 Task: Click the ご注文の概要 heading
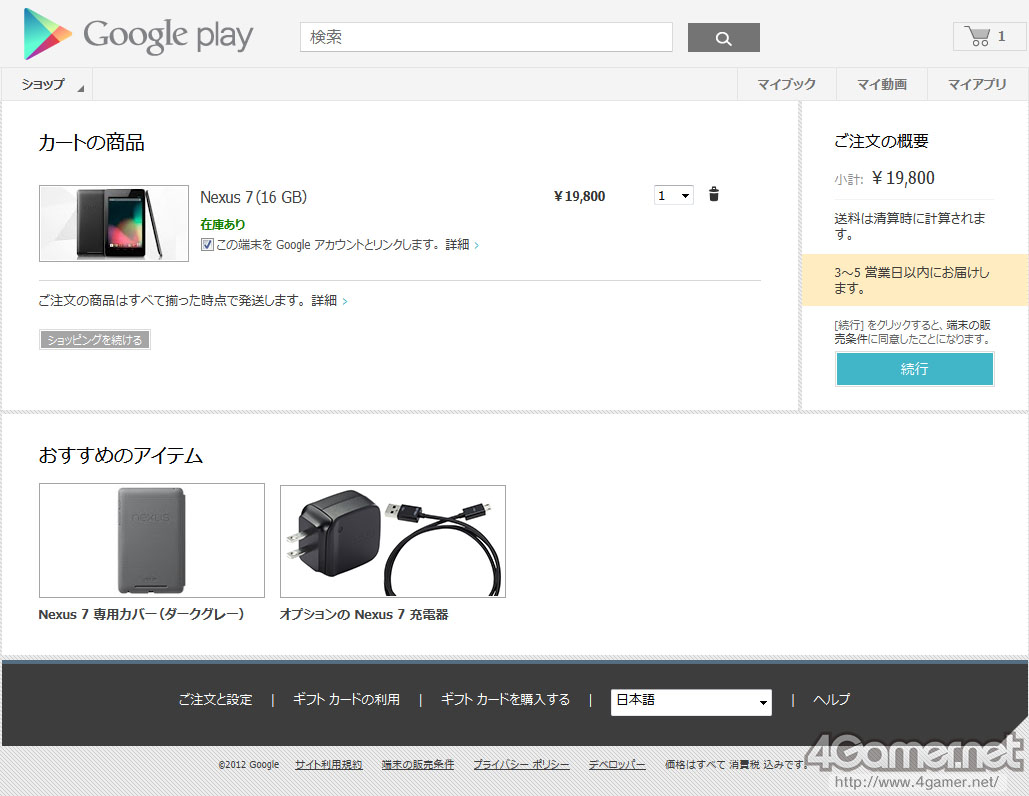click(x=881, y=141)
